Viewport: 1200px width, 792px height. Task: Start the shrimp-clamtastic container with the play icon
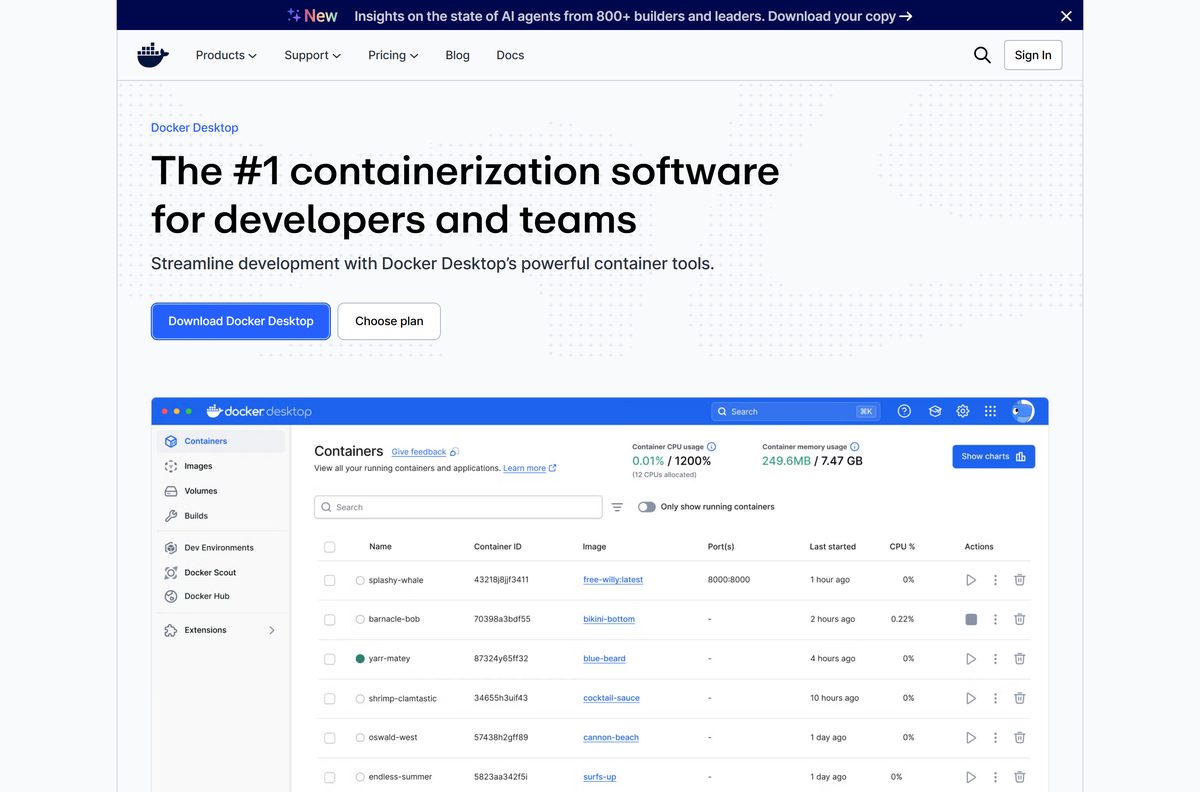(970, 698)
